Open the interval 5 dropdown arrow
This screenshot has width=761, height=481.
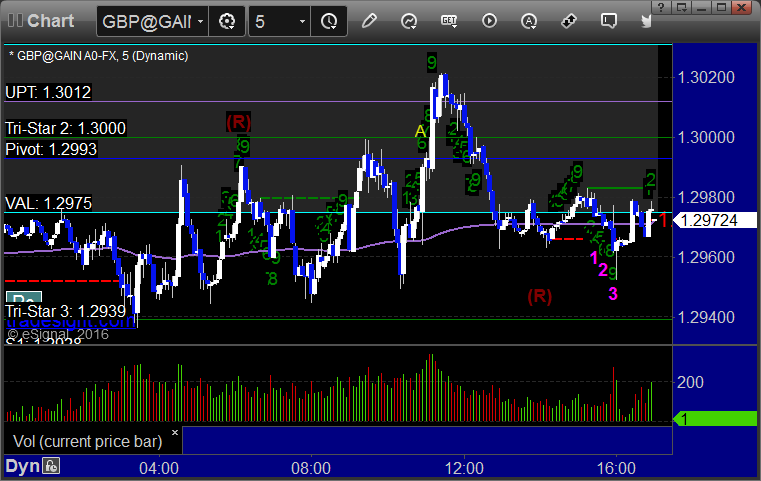[x=302, y=21]
